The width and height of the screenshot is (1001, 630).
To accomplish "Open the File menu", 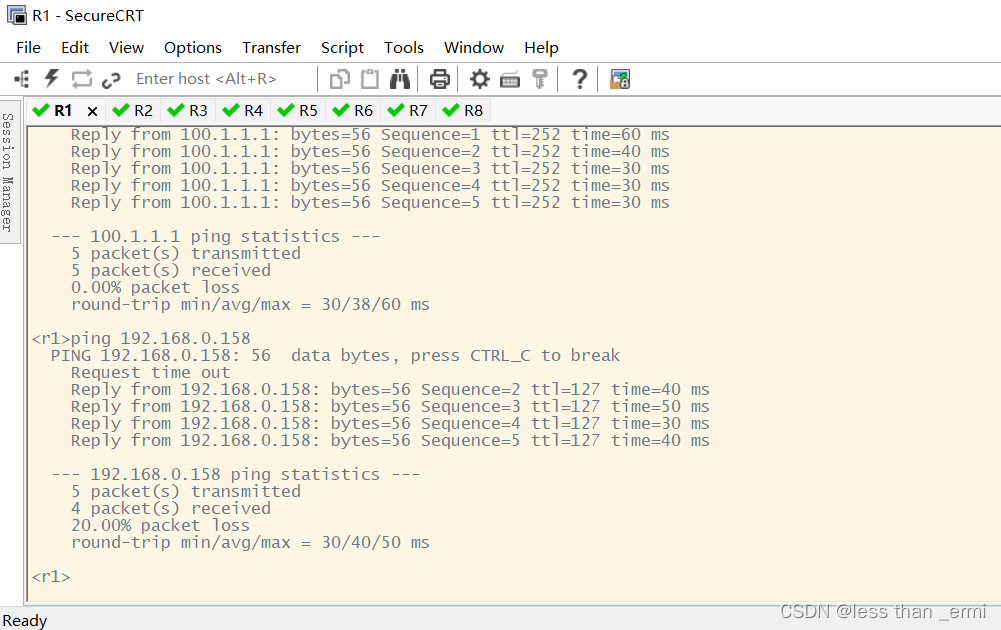I will tap(29, 48).
